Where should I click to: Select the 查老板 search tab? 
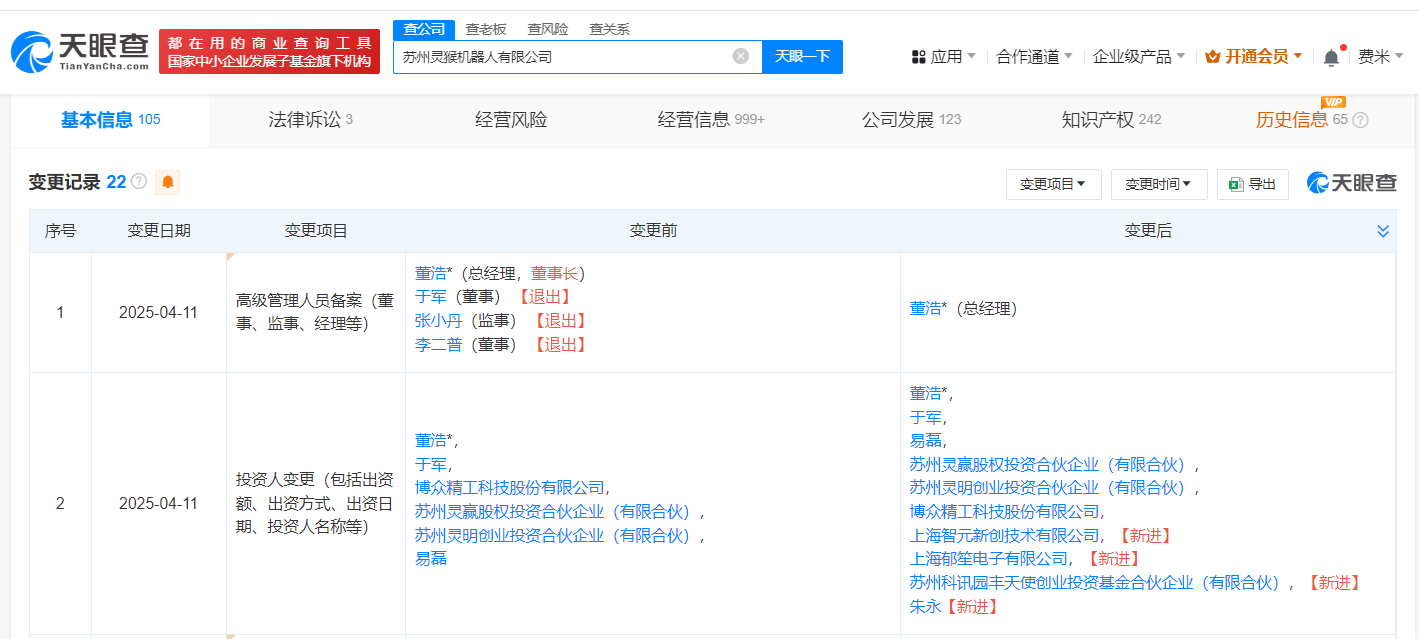[x=486, y=29]
